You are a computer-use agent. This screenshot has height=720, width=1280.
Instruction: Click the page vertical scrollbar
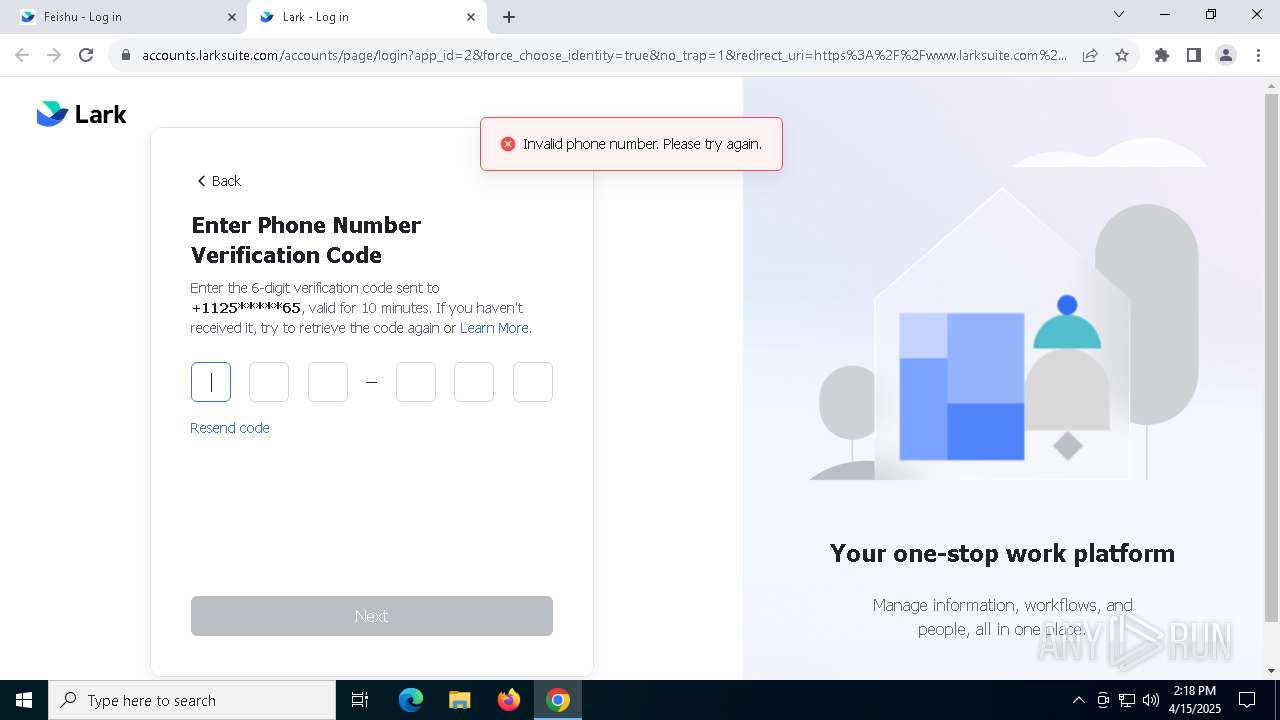1271,357
